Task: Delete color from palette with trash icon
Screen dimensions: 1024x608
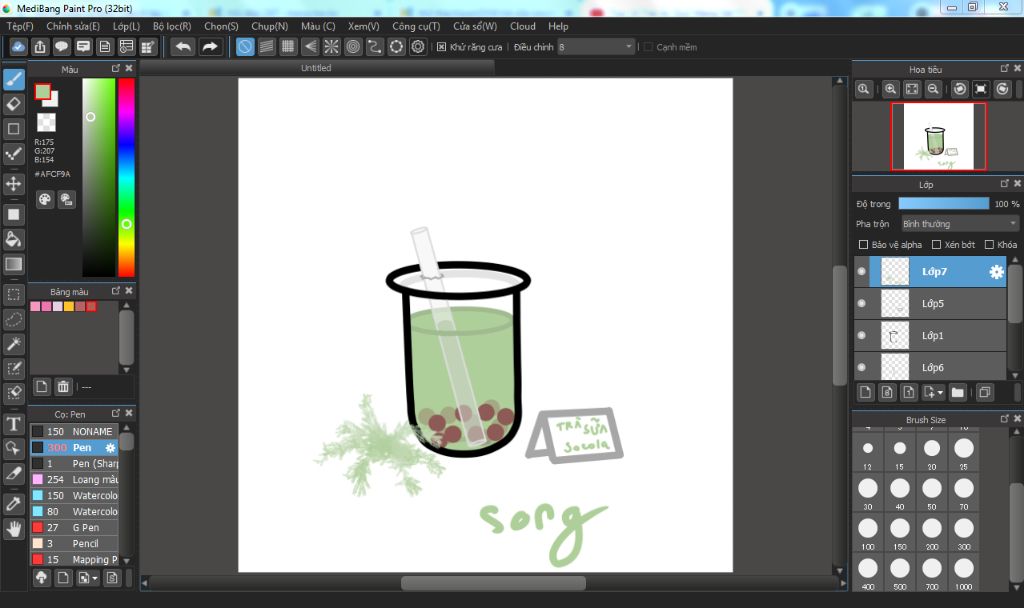Action: (x=63, y=387)
